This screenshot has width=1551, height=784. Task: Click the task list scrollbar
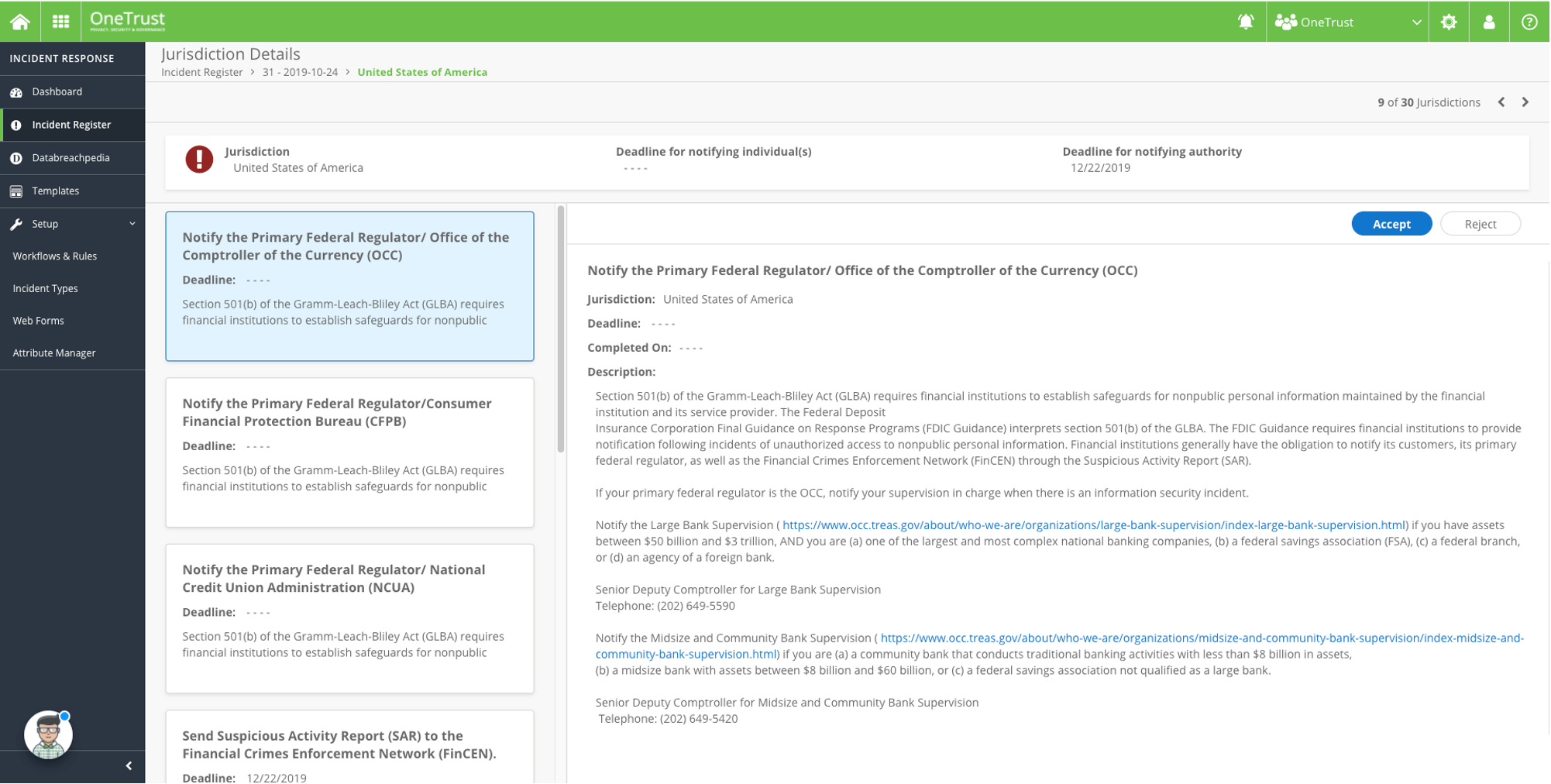click(561, 329)
